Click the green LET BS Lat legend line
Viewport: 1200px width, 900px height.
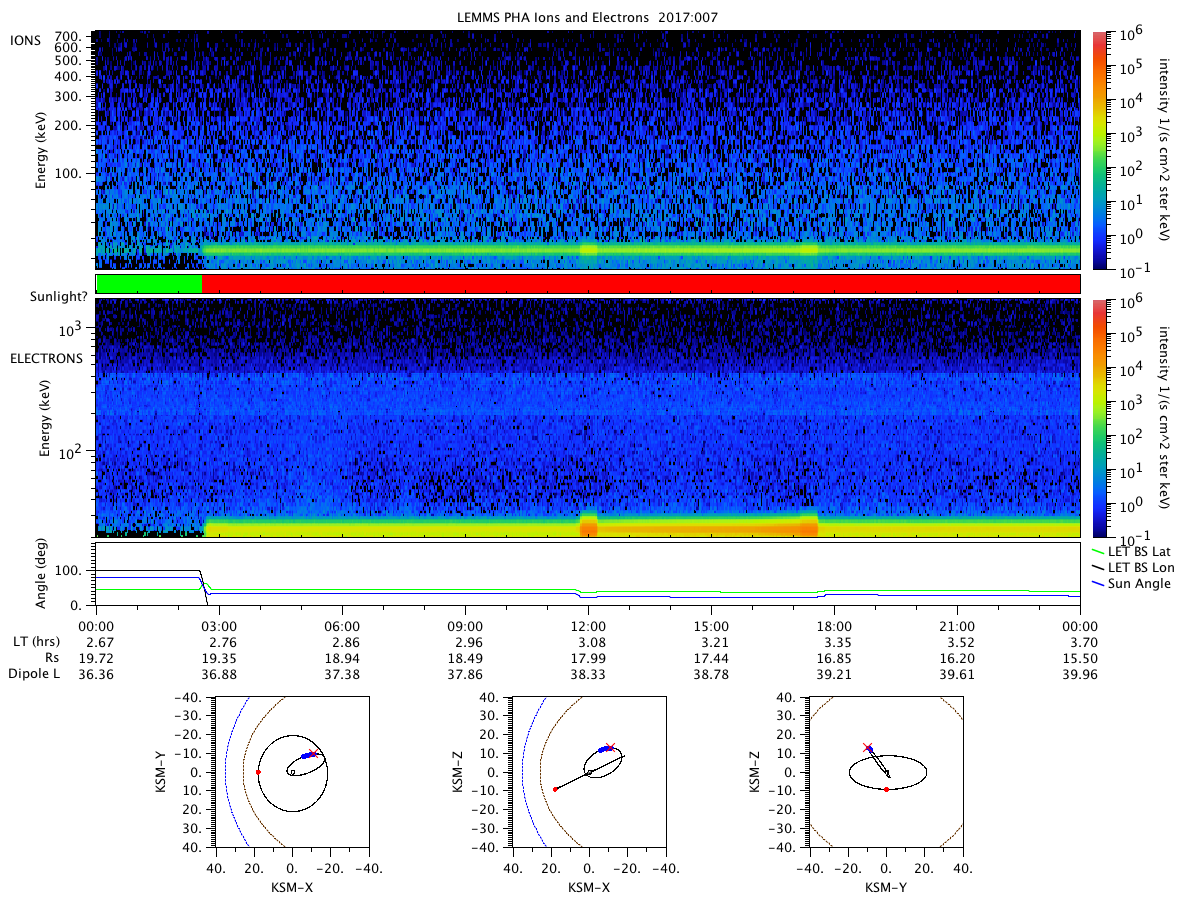point(1099,551)
